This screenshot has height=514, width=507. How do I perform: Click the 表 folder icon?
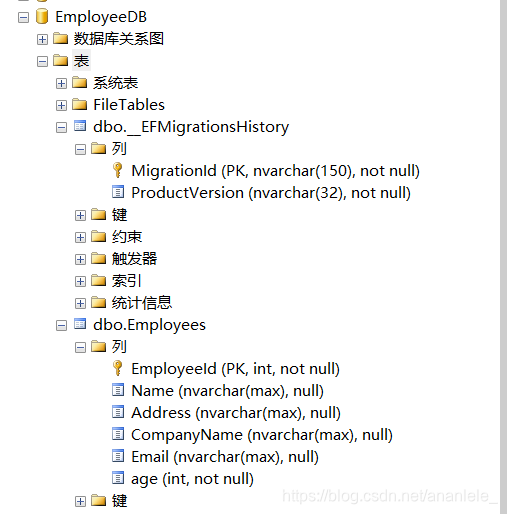61,60
